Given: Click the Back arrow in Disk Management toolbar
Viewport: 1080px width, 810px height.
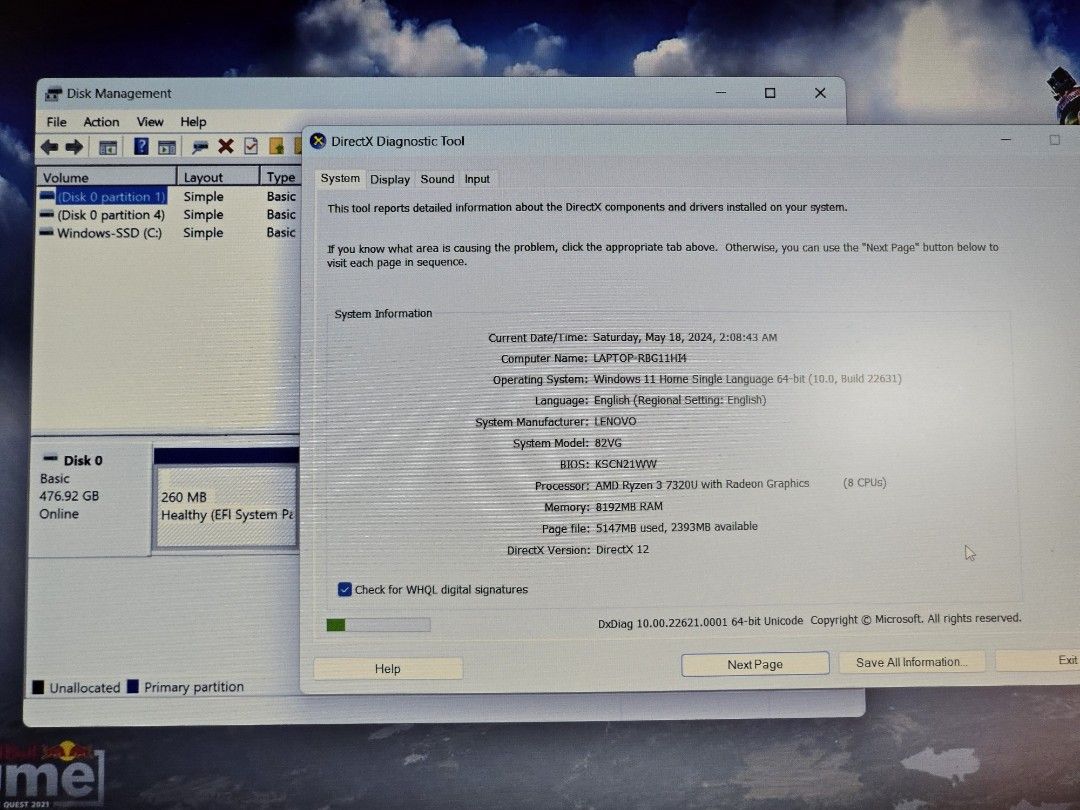Looking at the screenshot, I should pos(49,147).
